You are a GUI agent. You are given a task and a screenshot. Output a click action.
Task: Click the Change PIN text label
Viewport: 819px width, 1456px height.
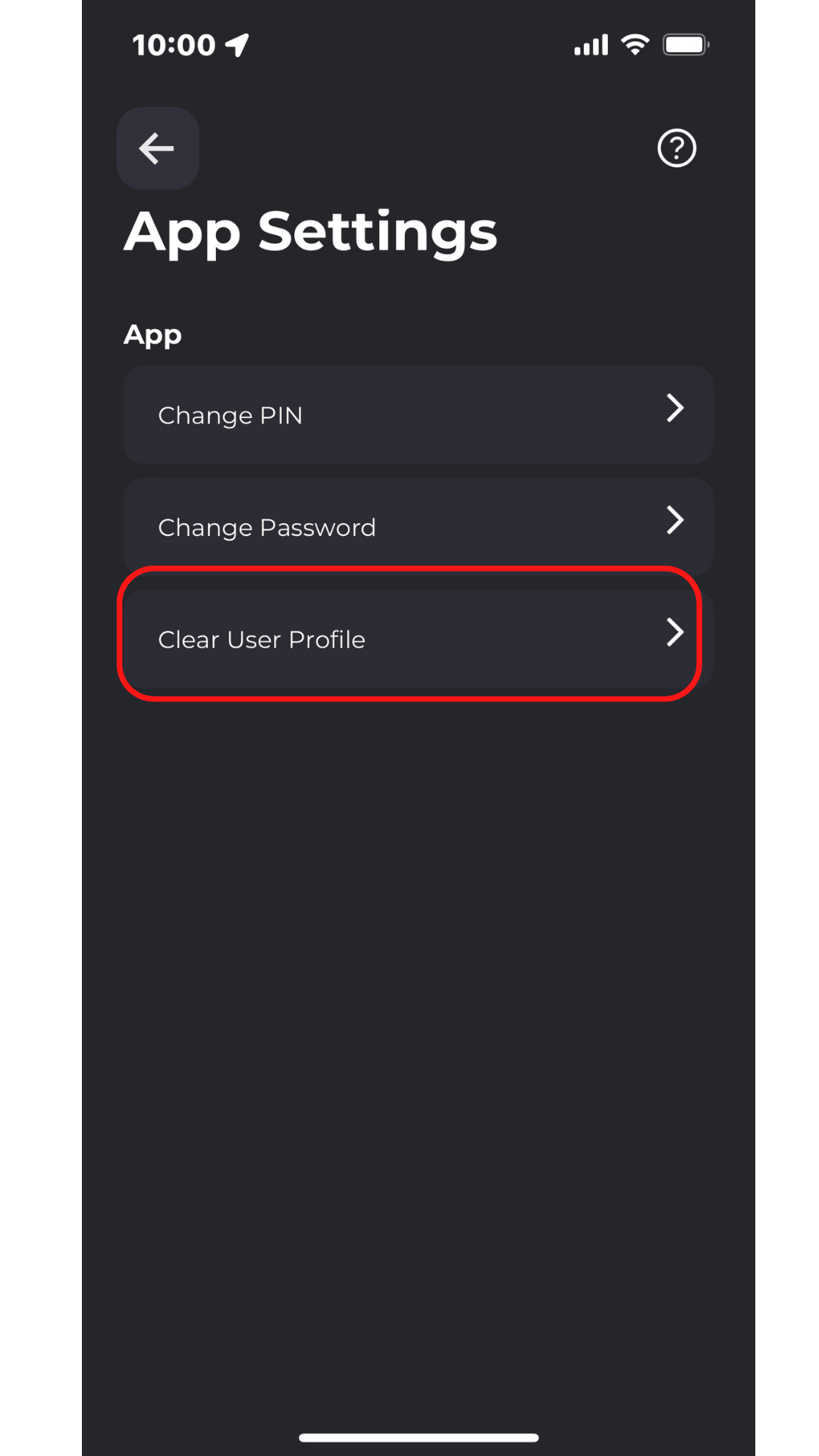[x=231, y=416]
